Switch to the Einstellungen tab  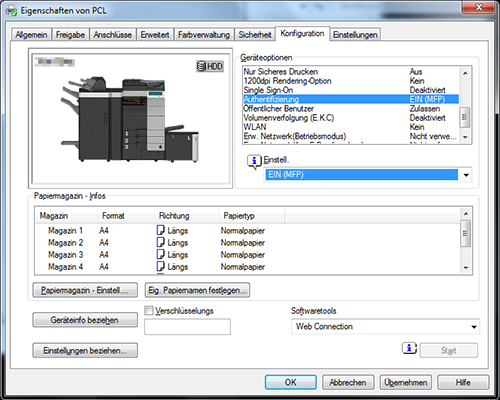[x=355, y=35]
